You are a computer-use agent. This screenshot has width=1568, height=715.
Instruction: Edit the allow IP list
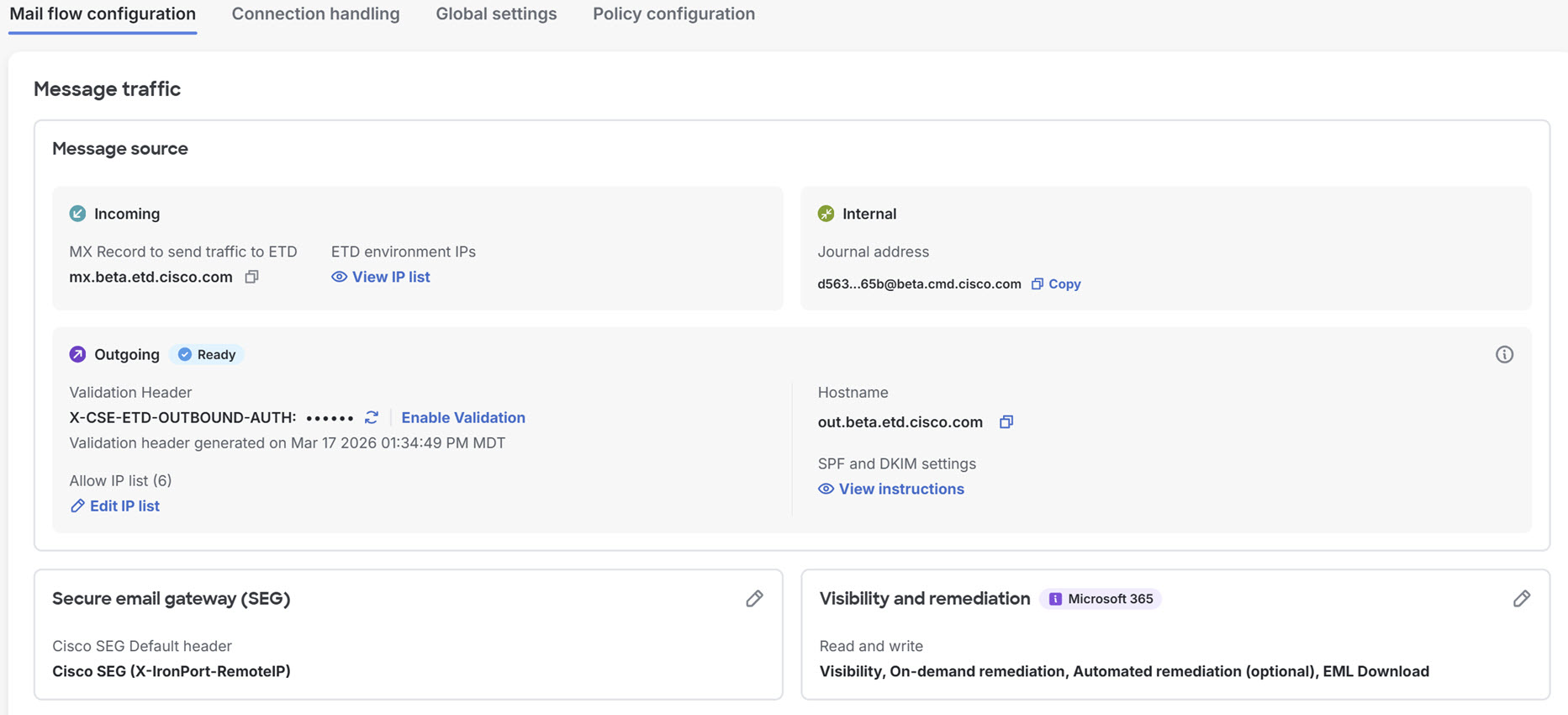[115, 506]
